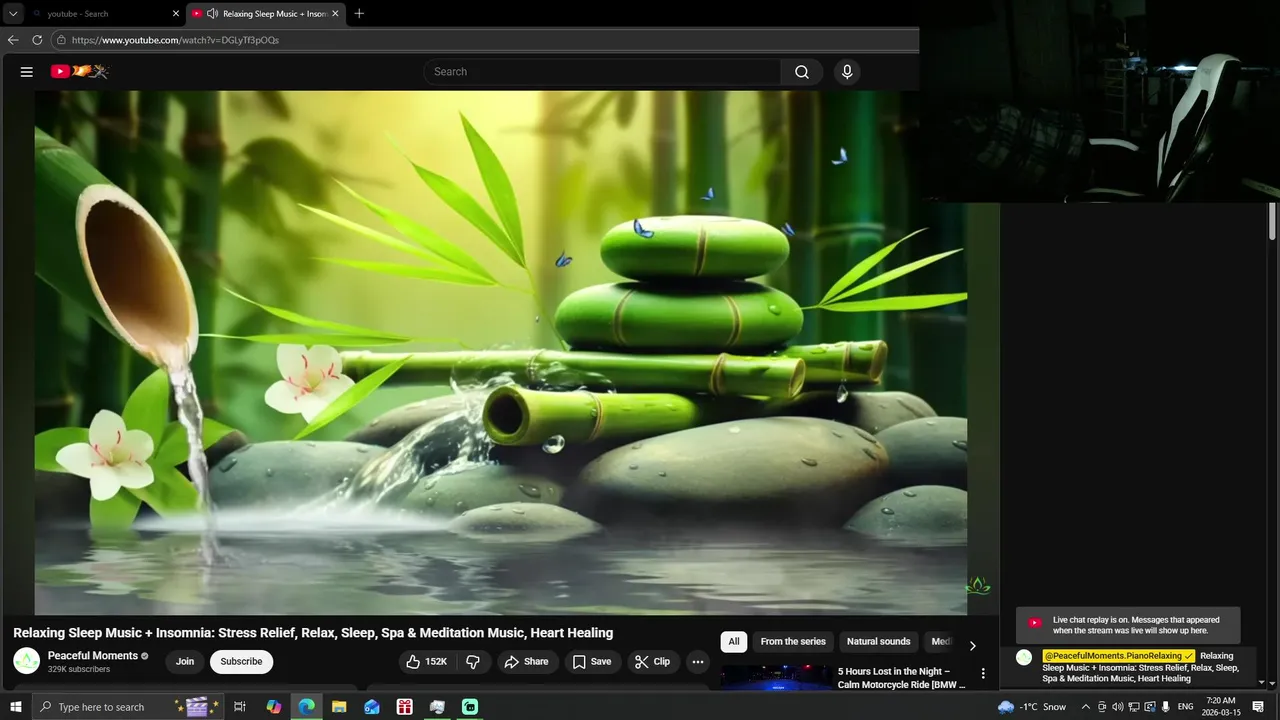Open the 5 Hours Lost in the Night video
This screenshot has height=720, width=1280.
pos(902,678)
